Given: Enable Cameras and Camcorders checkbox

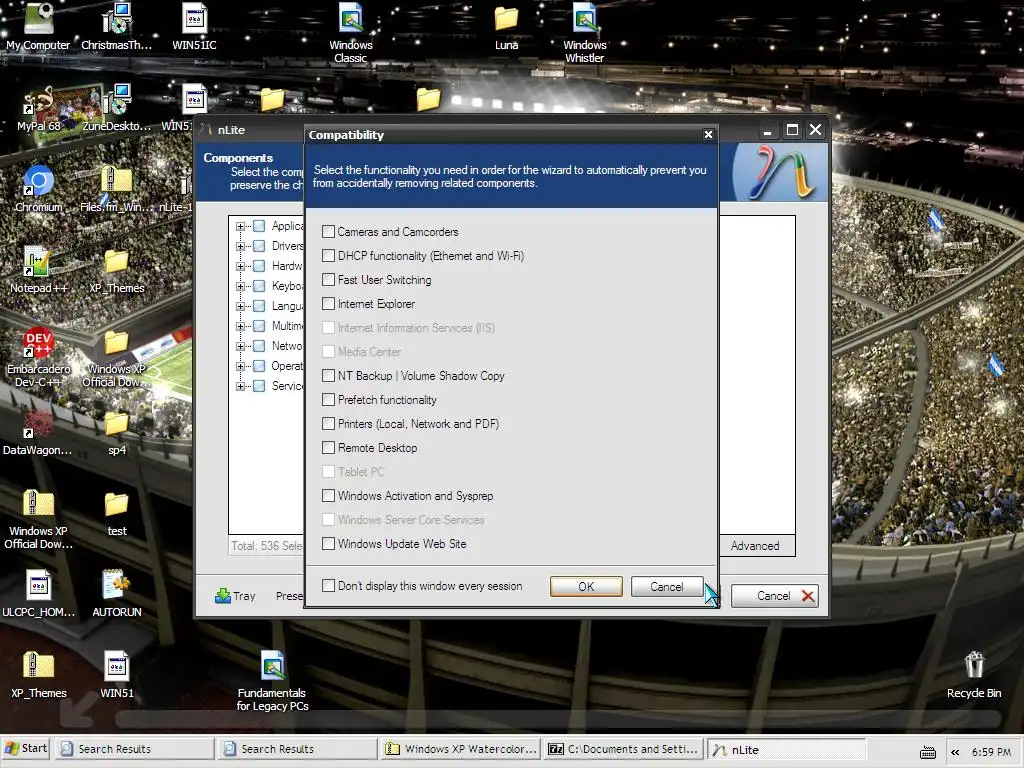Looking at the screenshot, I should (x=328, y=232).
